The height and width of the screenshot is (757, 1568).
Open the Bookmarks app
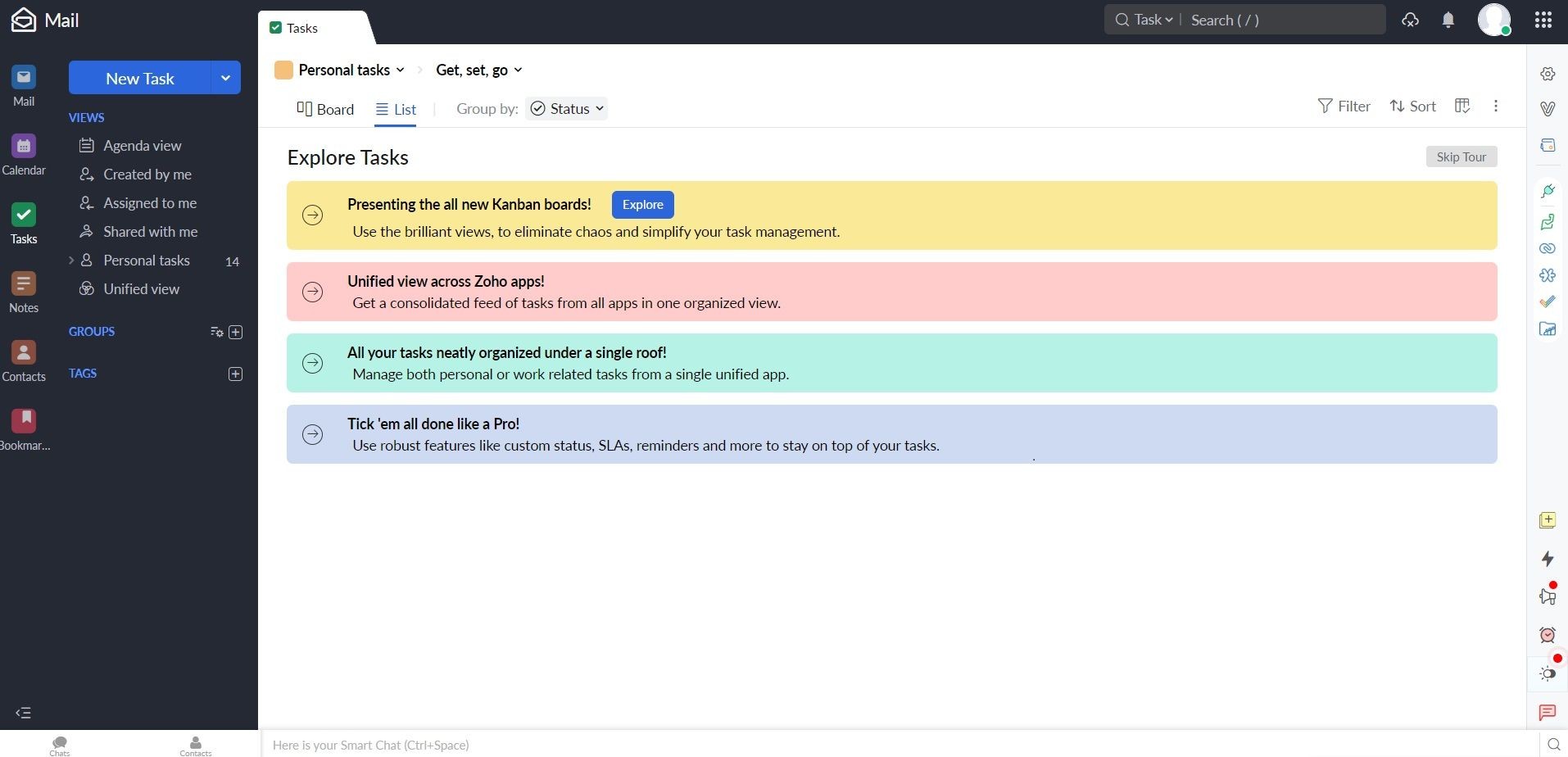pyautogui.click(x=24, y=430)
